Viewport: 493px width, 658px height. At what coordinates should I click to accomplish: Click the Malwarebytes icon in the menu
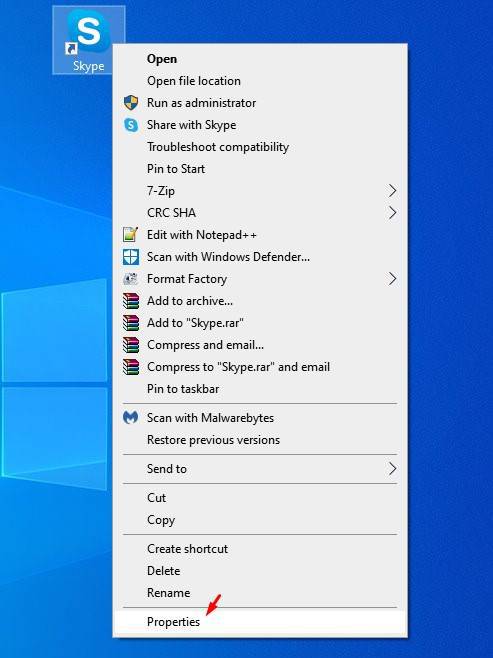pos(131,418)
